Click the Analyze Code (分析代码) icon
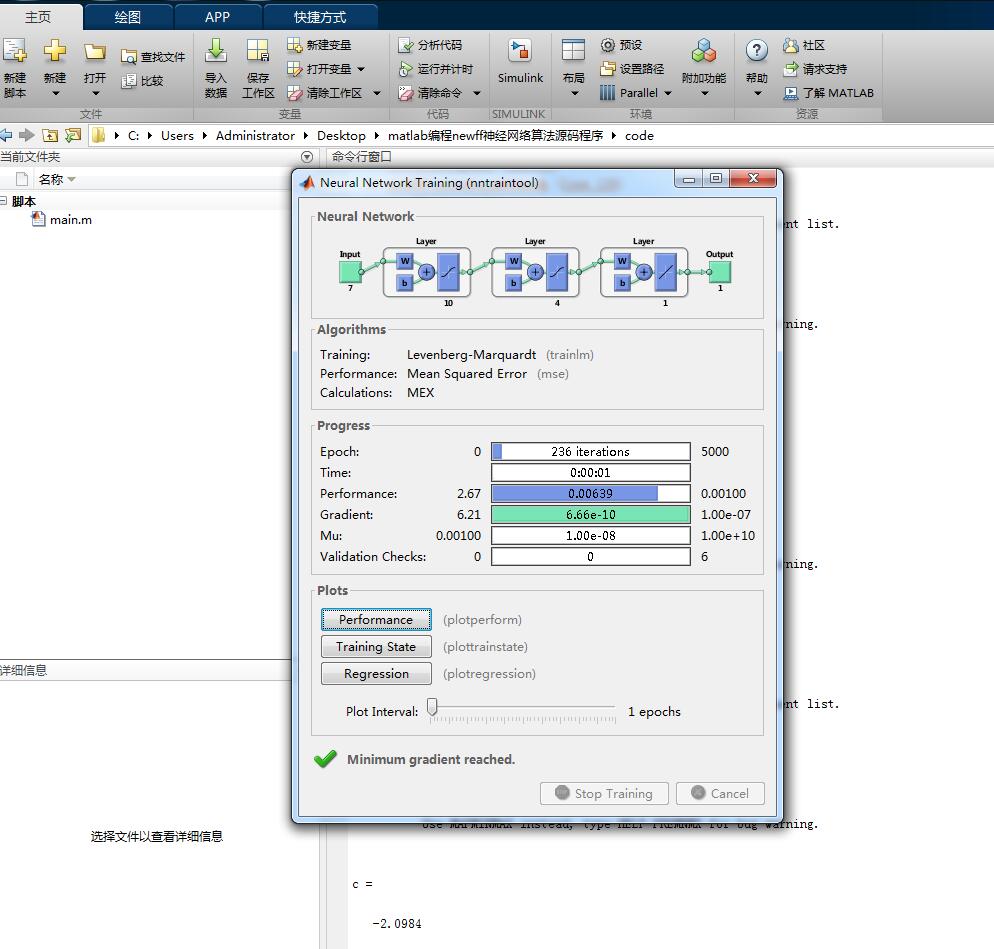 (405, 45)
